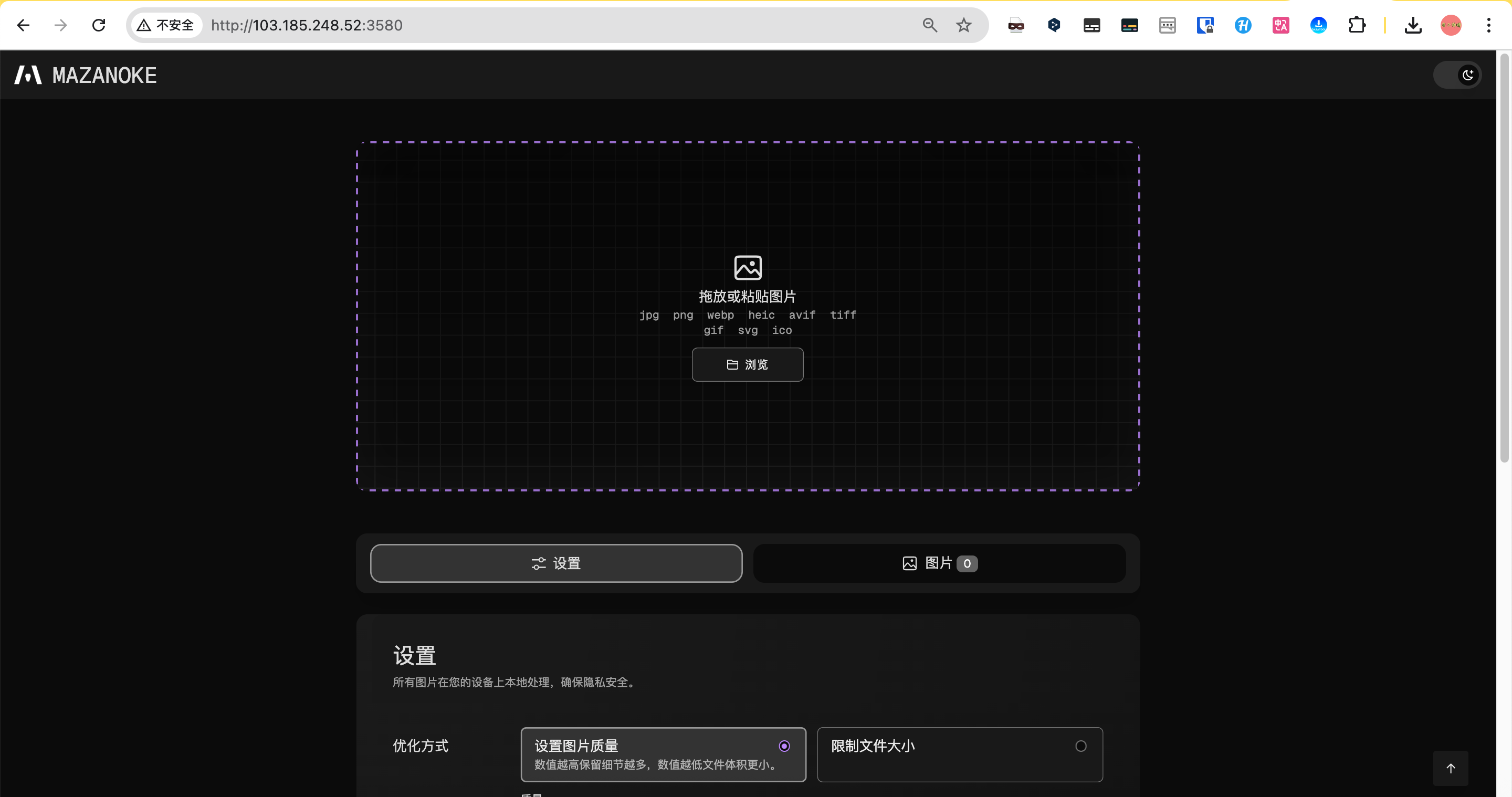Click the 不安全 site security indicator
The width and height of the screenshot is (1512, 797).
[166, 25]
